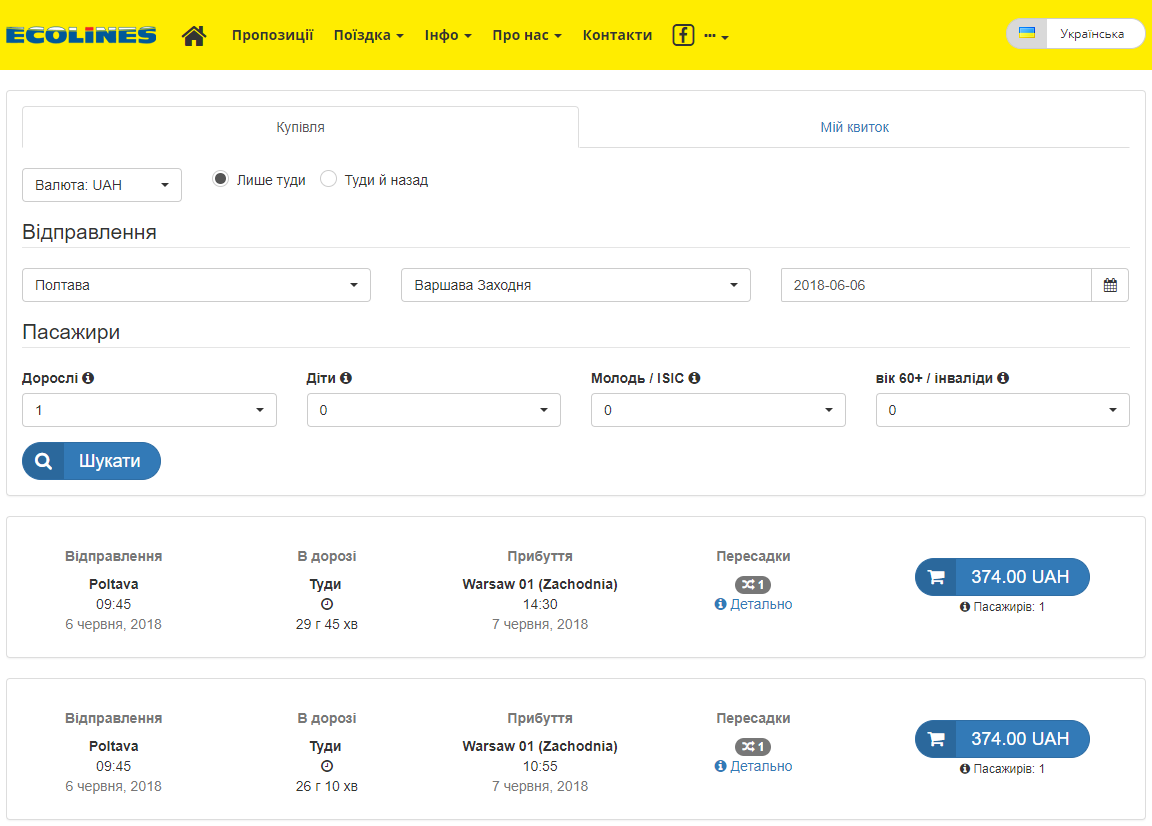Select the Лише туди radio button
Viewport: 1152px width, 826px height.
(x=220, y=179)
